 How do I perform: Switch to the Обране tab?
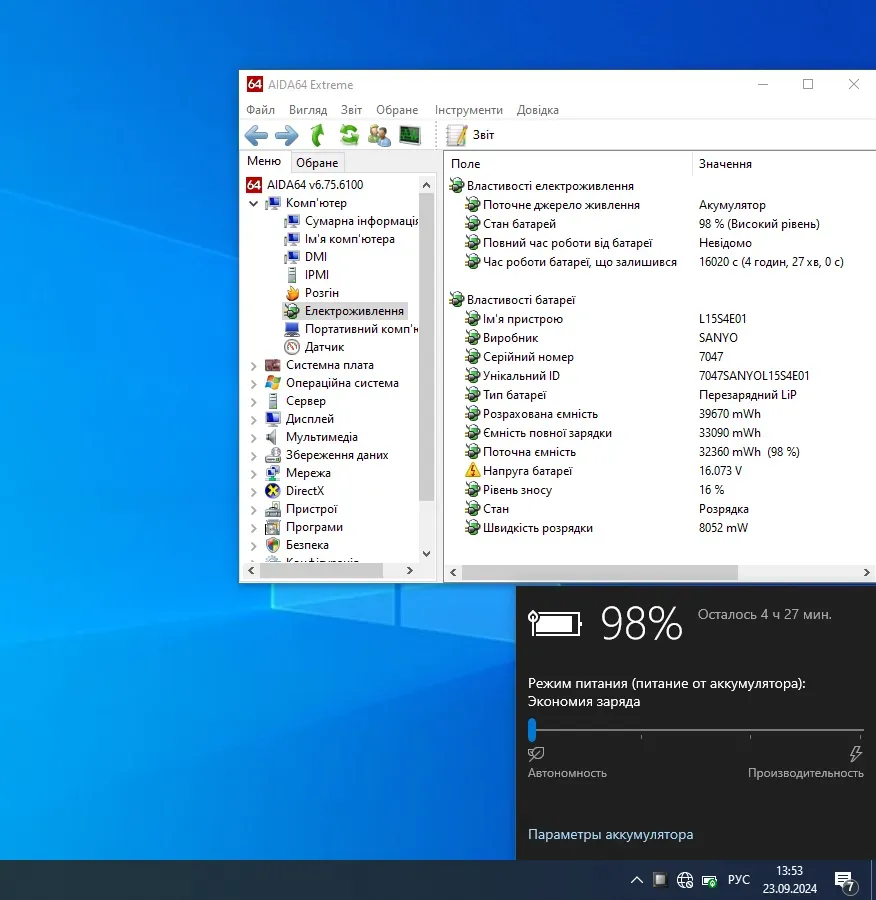[x=317, y=163]
